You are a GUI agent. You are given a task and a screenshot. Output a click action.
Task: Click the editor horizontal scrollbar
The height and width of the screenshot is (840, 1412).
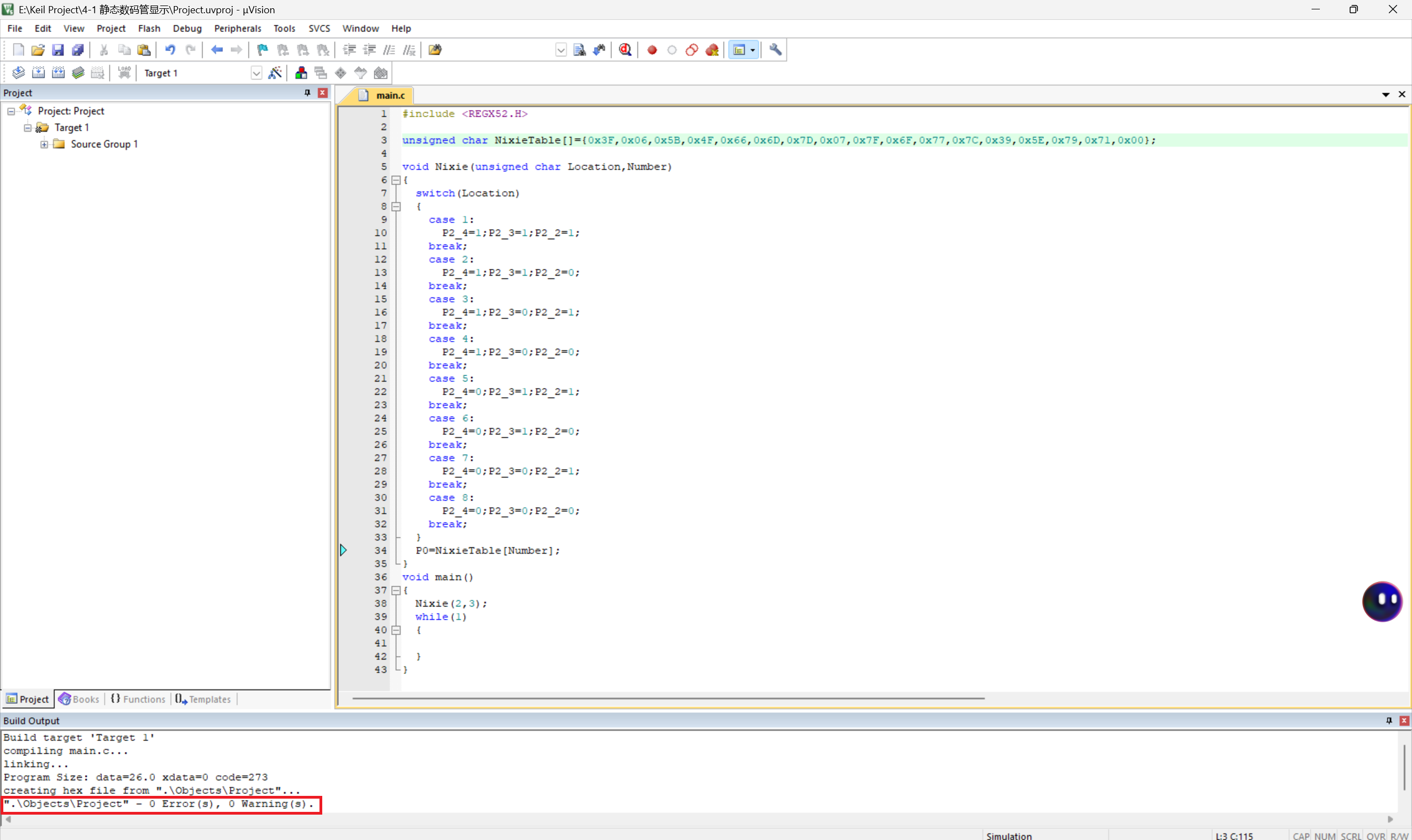tap(668, 698)
